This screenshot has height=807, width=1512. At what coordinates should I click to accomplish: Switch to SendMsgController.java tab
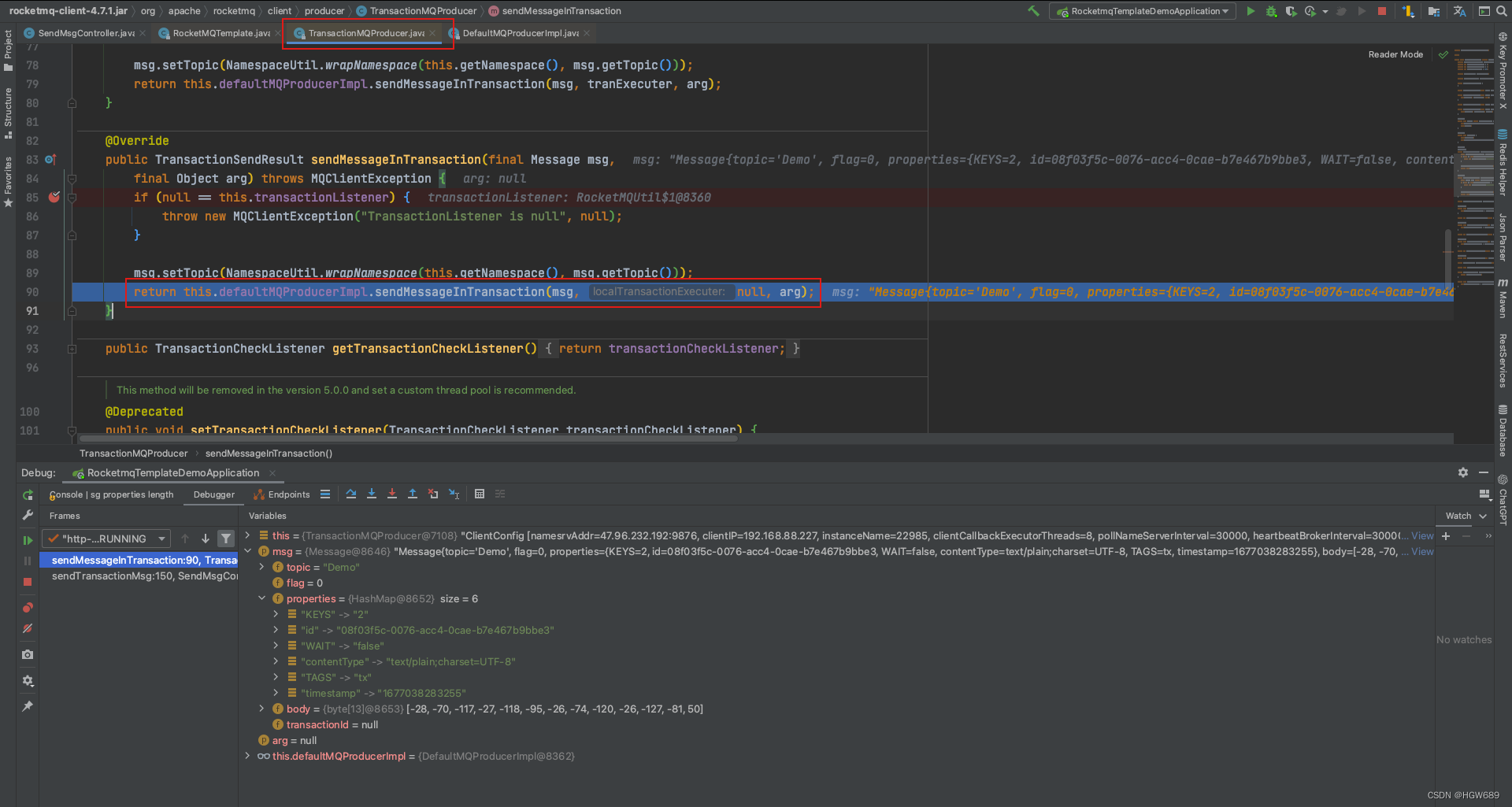click(x=86, y=33)
